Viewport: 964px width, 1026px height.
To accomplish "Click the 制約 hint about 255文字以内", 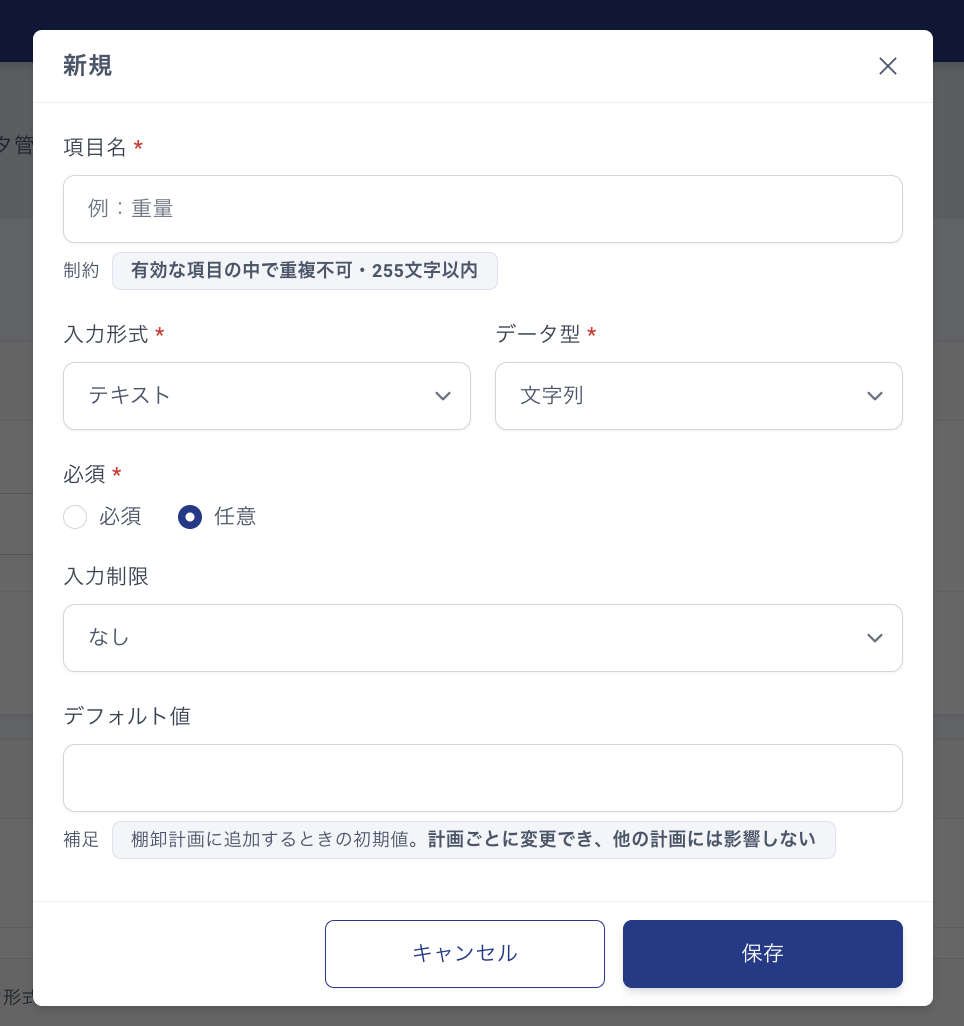I will pos(305,271).
